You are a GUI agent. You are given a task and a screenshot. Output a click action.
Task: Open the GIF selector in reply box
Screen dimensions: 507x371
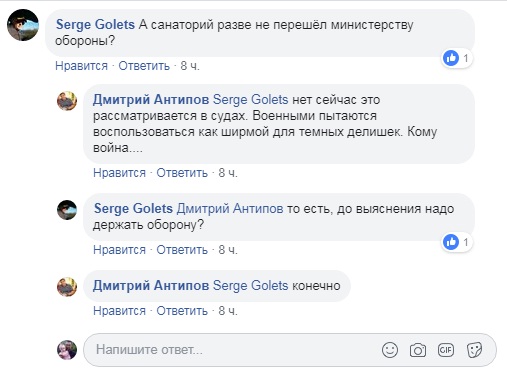(x=446, y=350)
